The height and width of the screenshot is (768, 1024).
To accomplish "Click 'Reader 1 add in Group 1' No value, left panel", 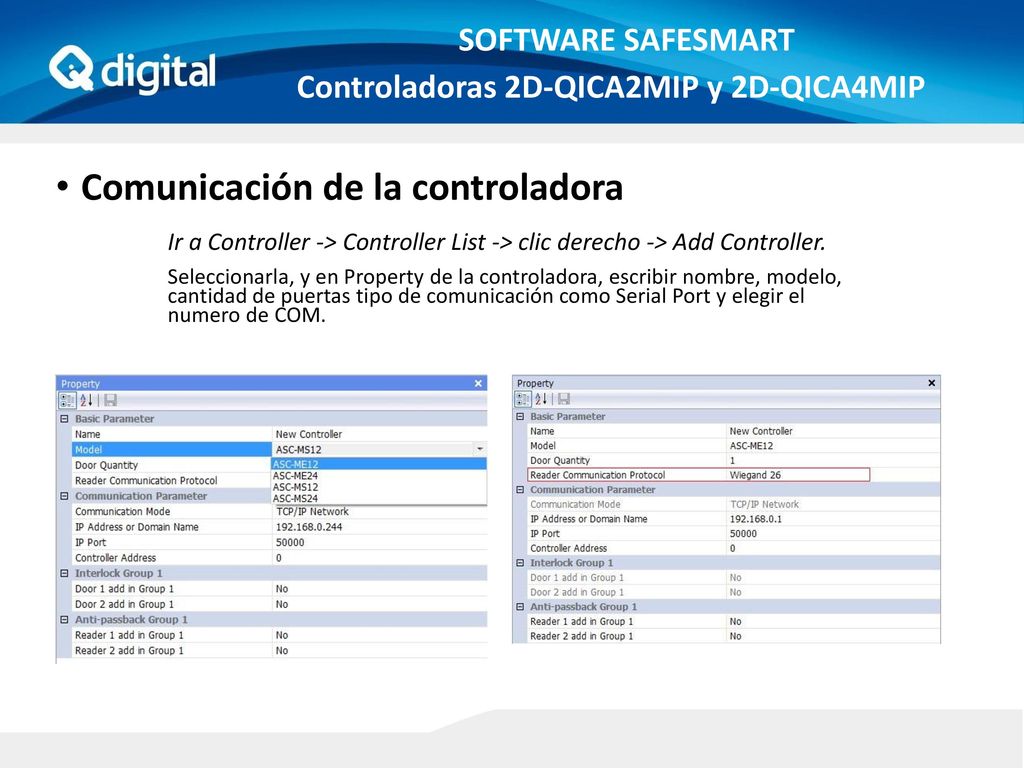I will tap(379, 635).
